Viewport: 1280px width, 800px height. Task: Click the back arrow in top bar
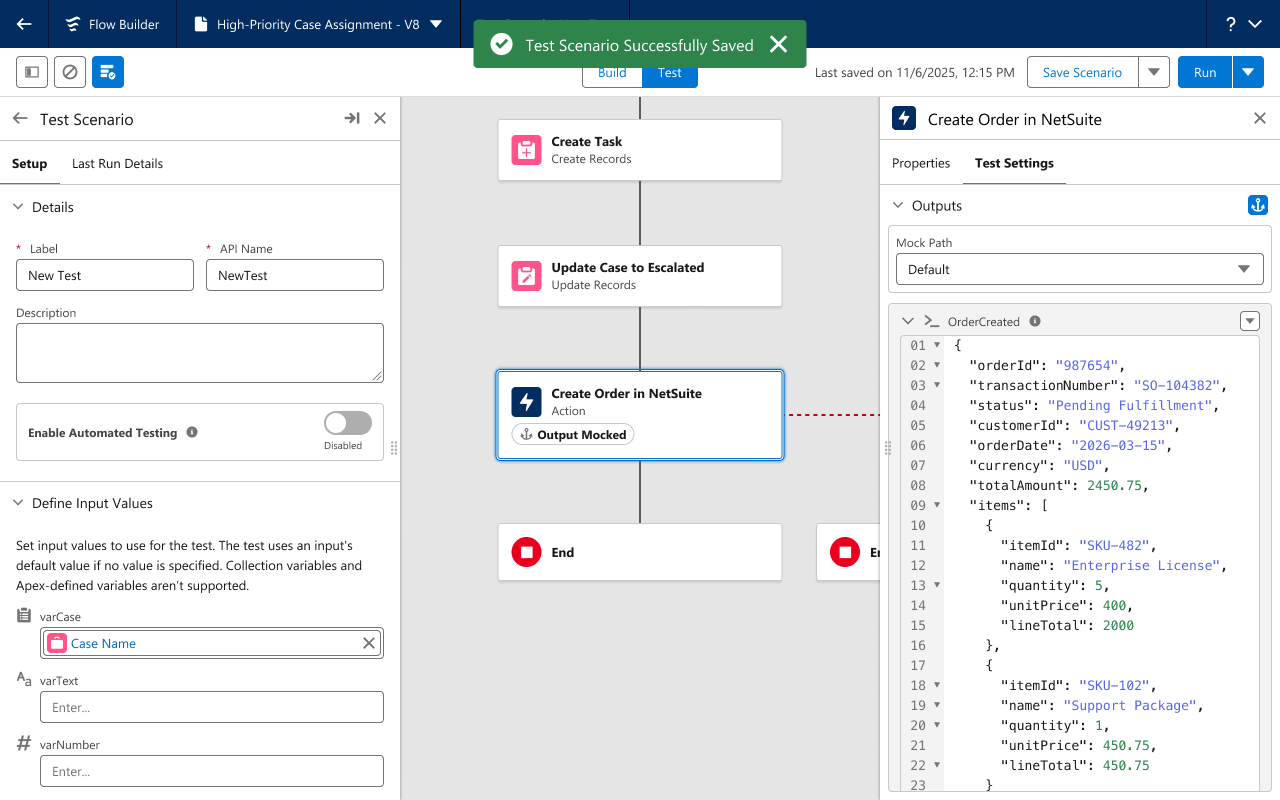(24, 24)
